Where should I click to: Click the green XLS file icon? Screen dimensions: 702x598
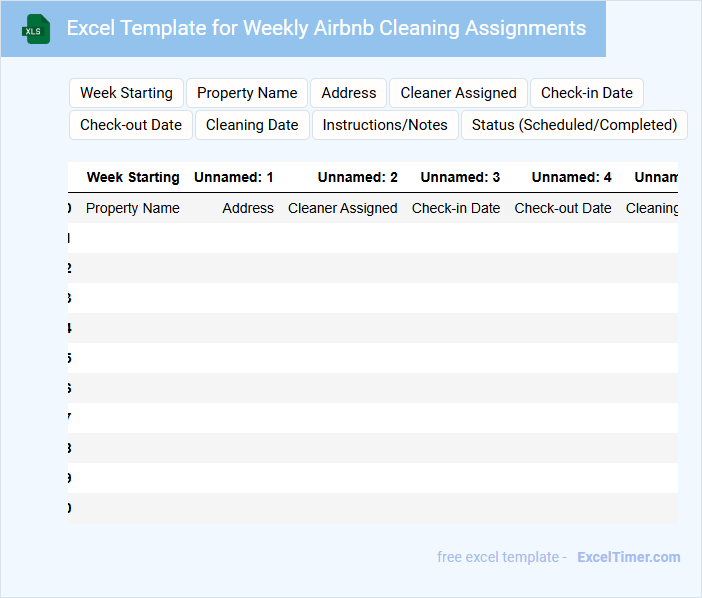36,29
